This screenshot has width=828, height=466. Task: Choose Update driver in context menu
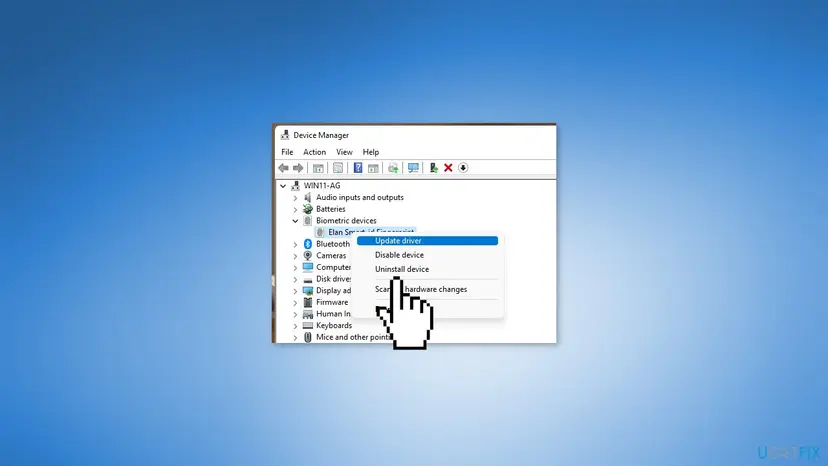(427, 241)
